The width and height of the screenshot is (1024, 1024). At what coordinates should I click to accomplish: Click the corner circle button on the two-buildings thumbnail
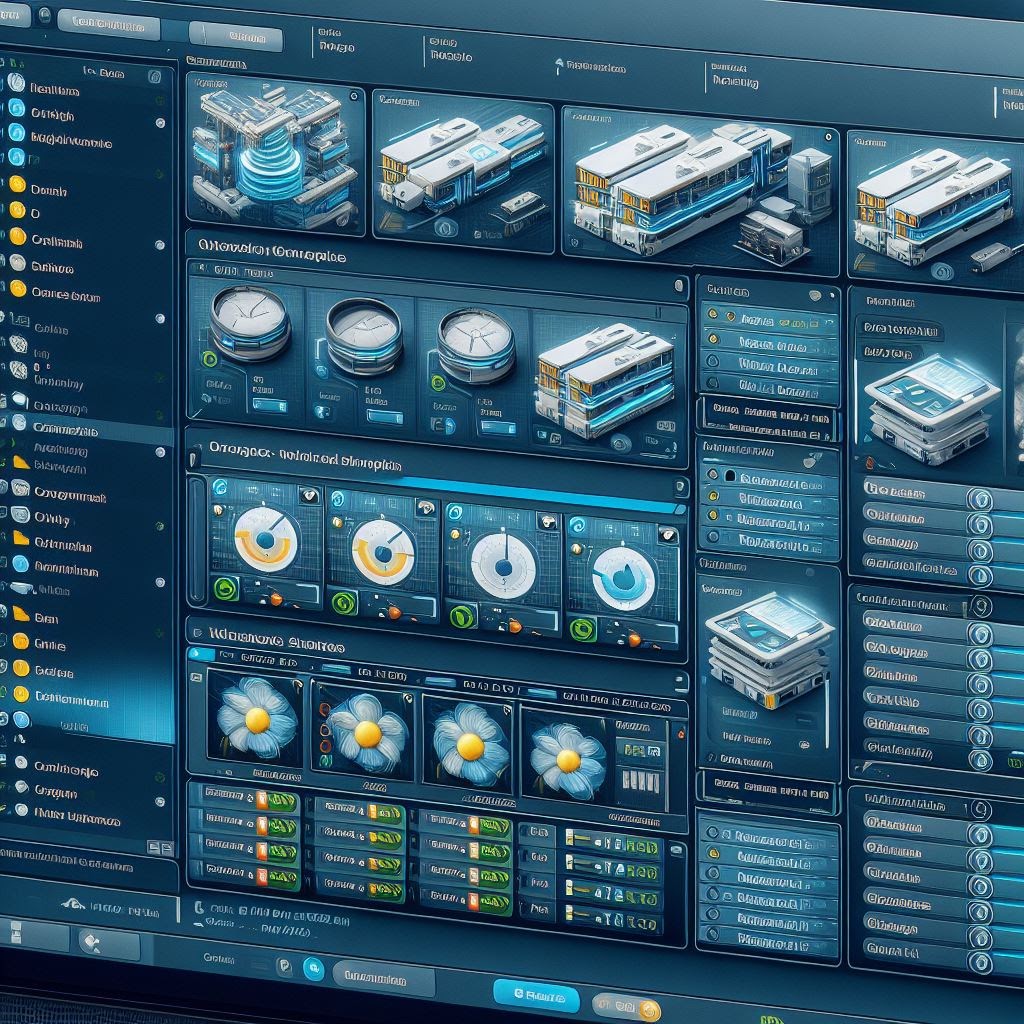click(x=829, y=137)
